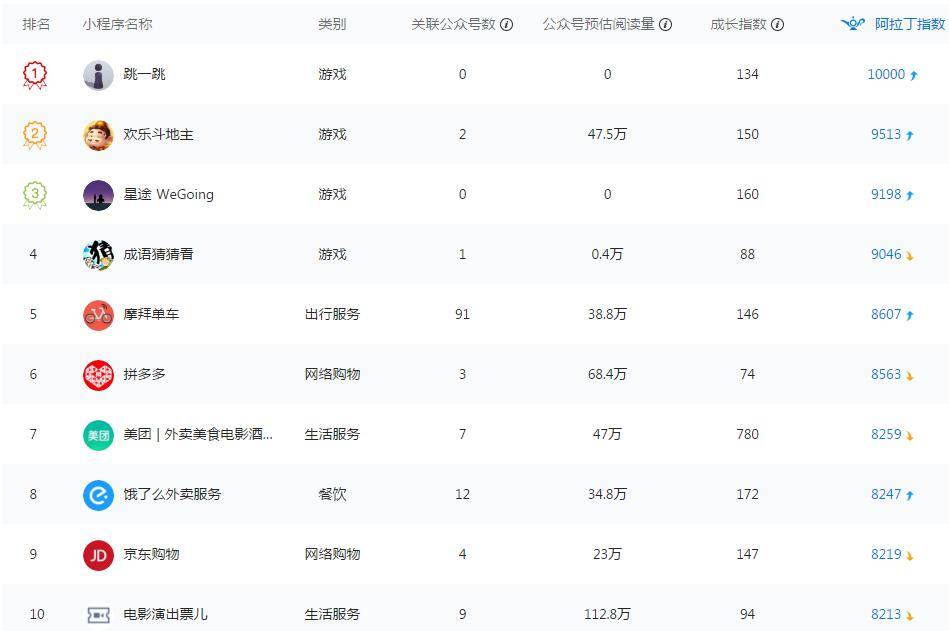This screenshot has height=631, width=949.
Task: Click the up arrow beside 9198
Action: coord(910,195)
